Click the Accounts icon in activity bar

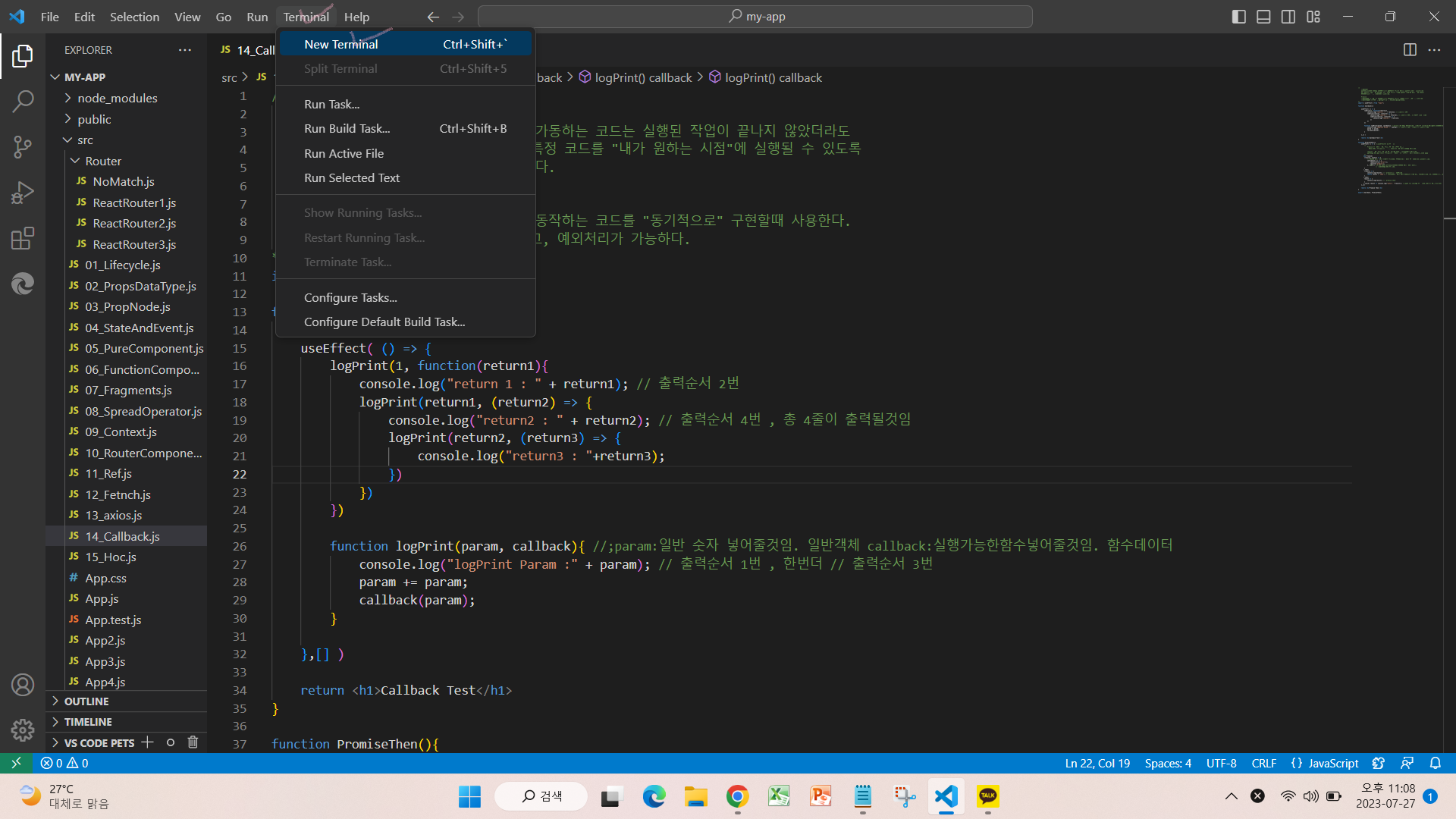click(23, 685)
